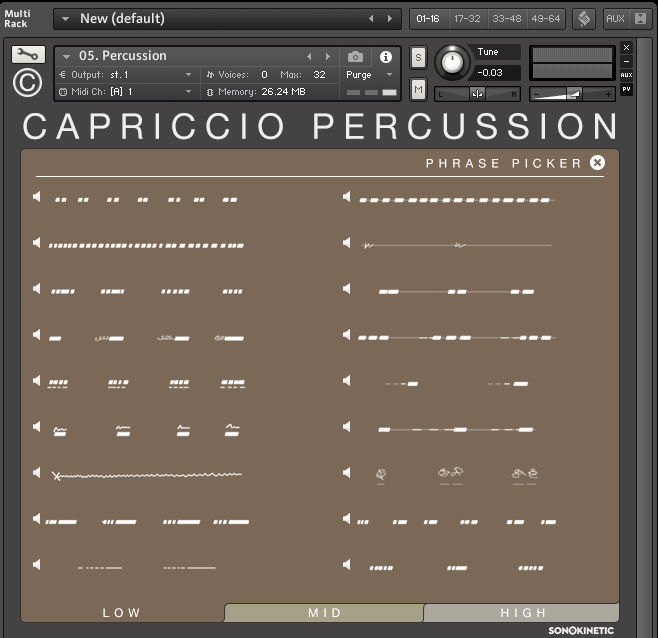This screenshot has width=658, height=638.
Task: Audition sixth right-column phrase speaker
Action: coord(347,427)
